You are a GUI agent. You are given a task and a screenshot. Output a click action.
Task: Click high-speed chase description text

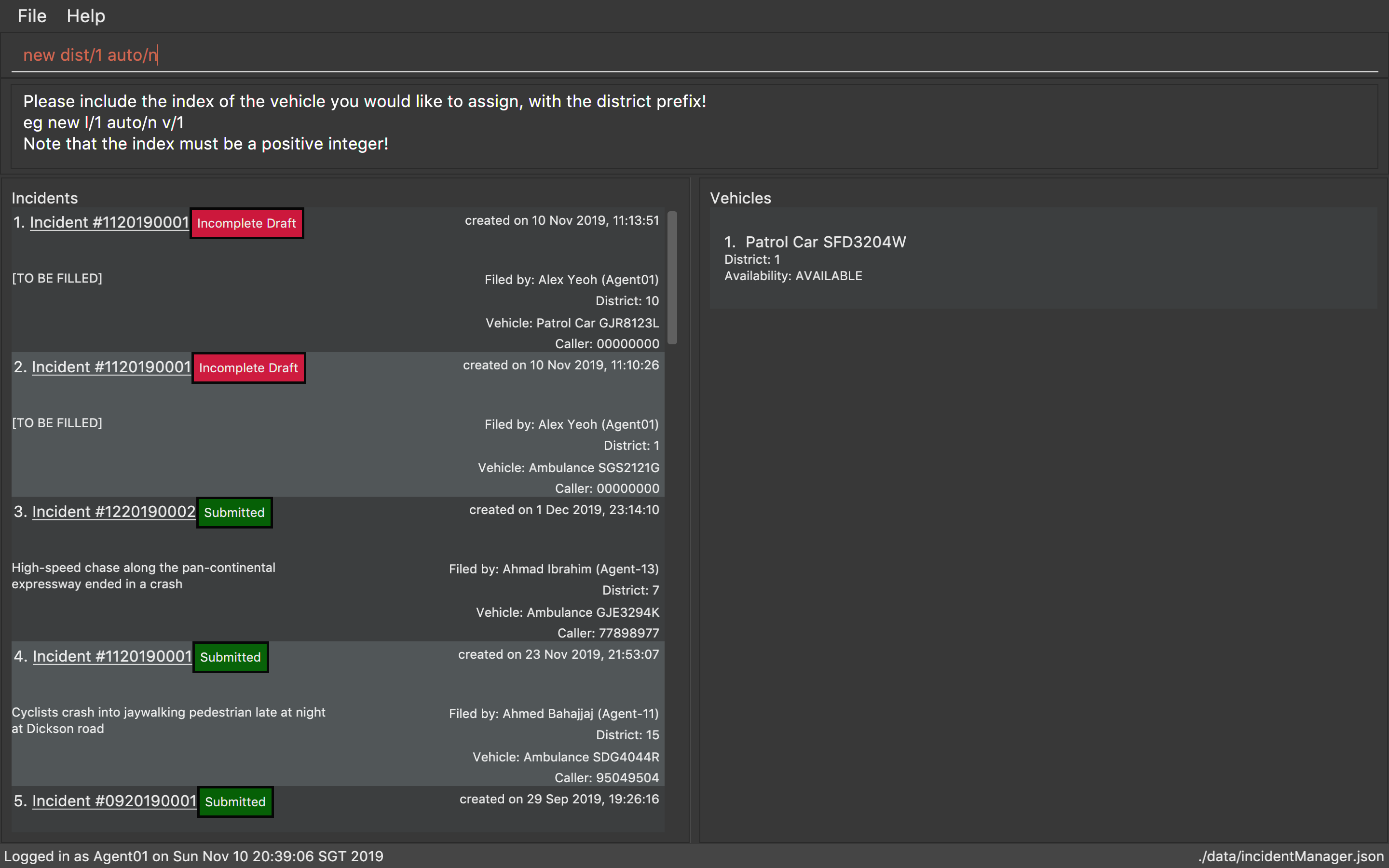144,576
